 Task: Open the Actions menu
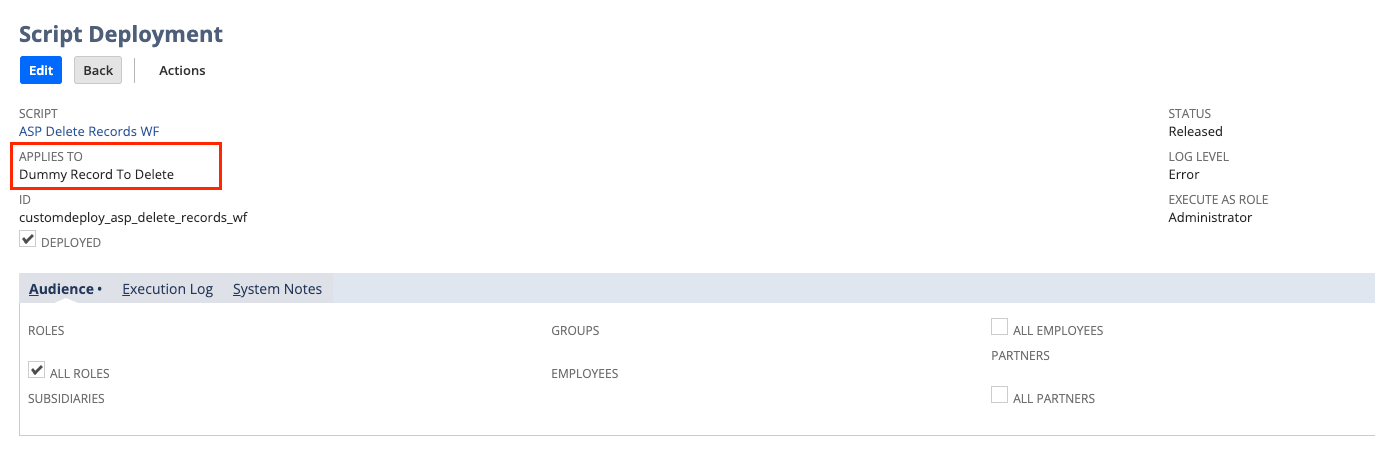(182, 70)
